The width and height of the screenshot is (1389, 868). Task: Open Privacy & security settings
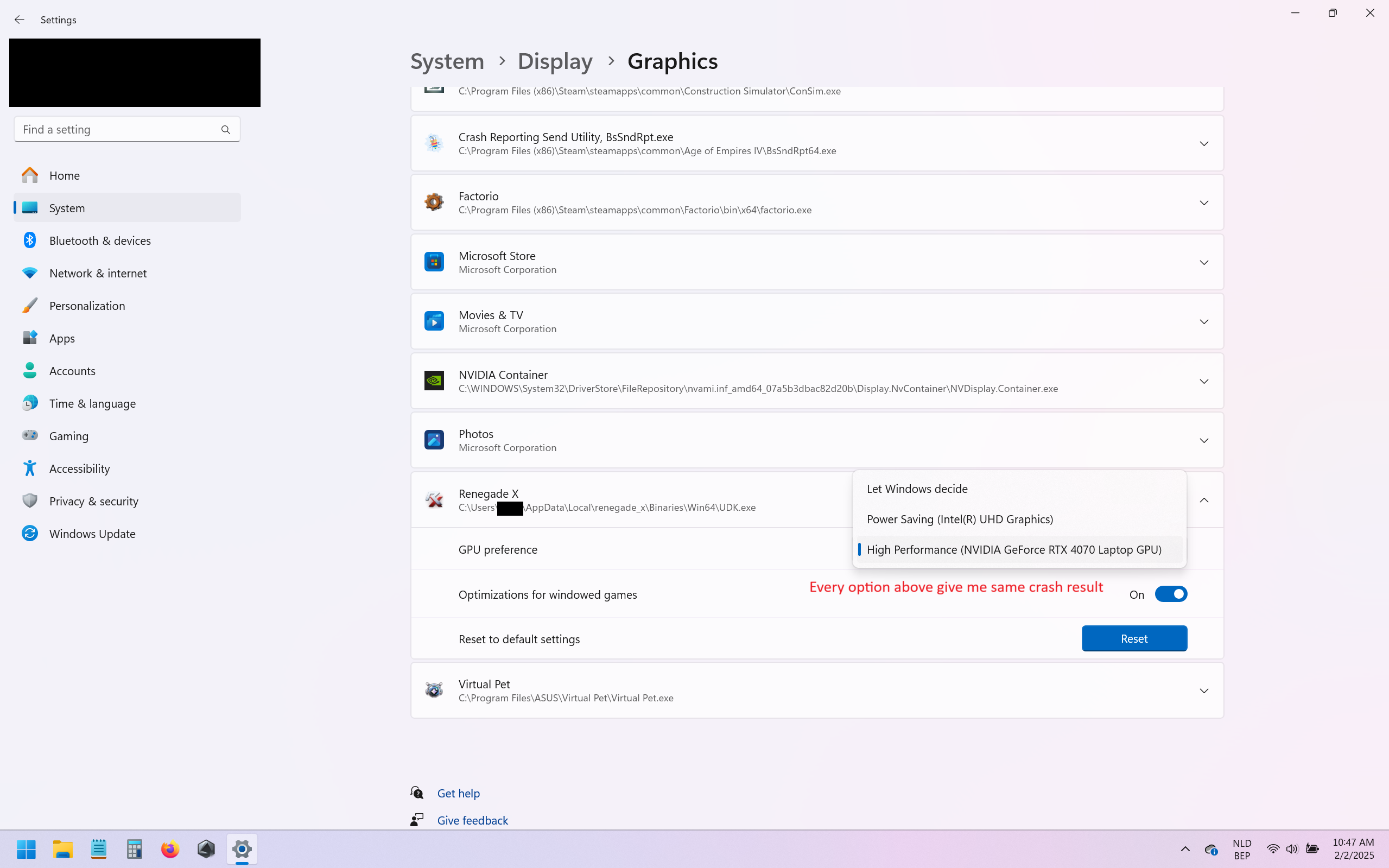[127, 501]
